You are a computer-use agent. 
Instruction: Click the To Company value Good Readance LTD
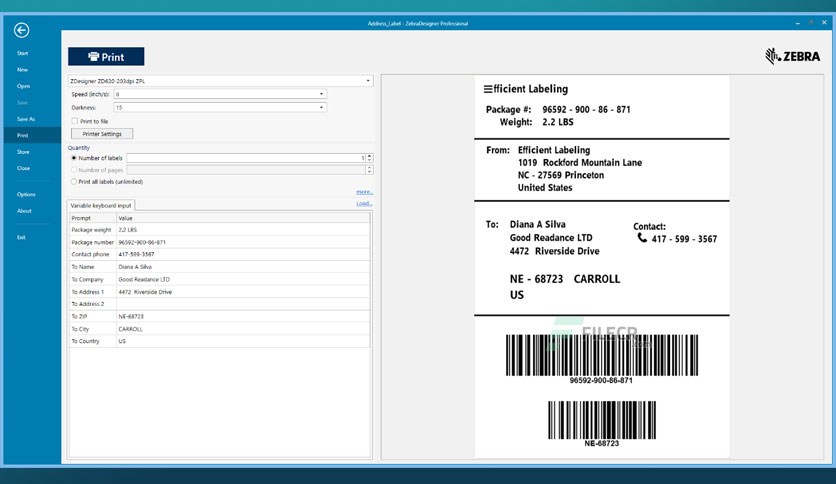pos(243,279)
